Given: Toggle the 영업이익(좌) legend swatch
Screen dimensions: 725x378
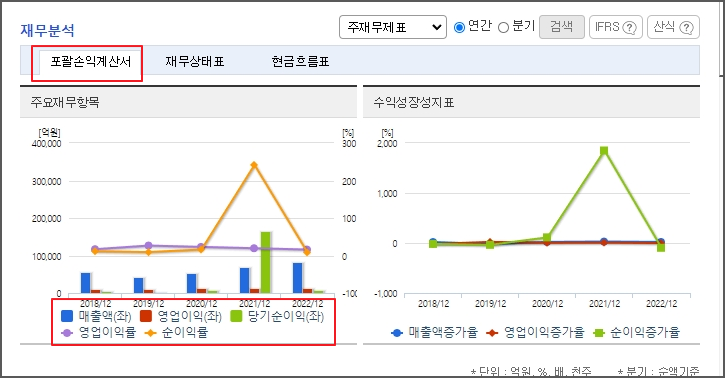Looking at the screenshot, I should (146, 316).
